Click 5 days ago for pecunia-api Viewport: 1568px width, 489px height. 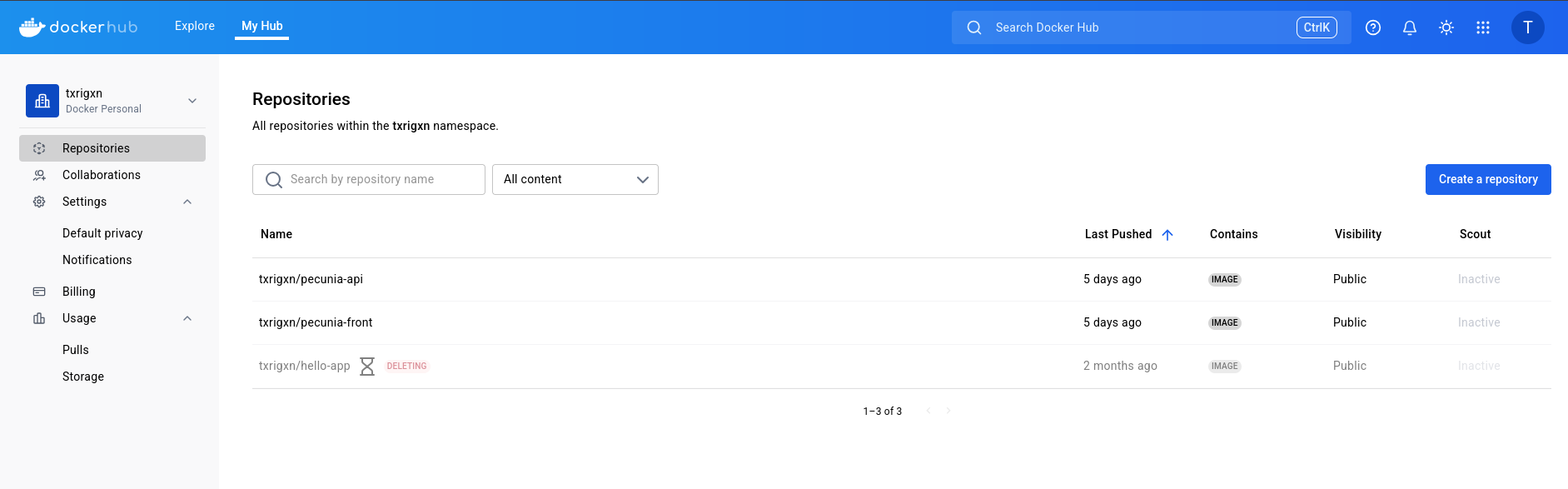(1113, 279)
